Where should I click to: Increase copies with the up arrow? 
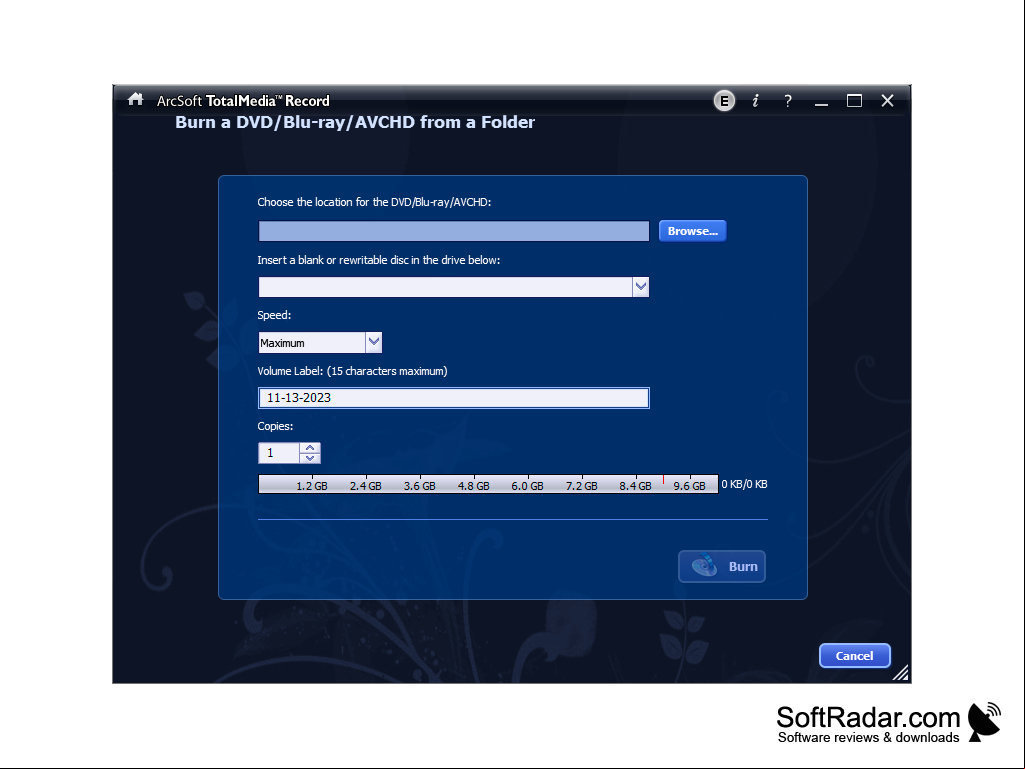click(x=310, y=448)
